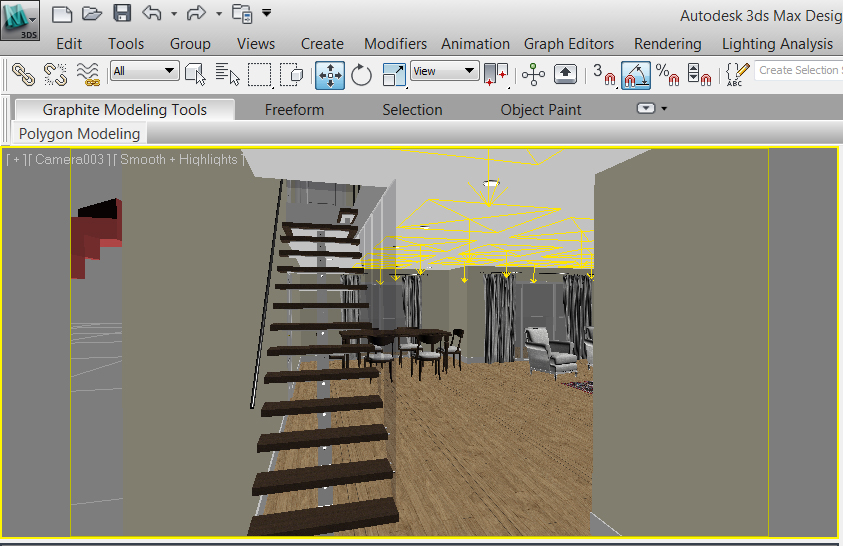The height and width of the screenshot is (546, 843).
Task: Expand the redo history dropdown arrow
Action: point(219,14)
